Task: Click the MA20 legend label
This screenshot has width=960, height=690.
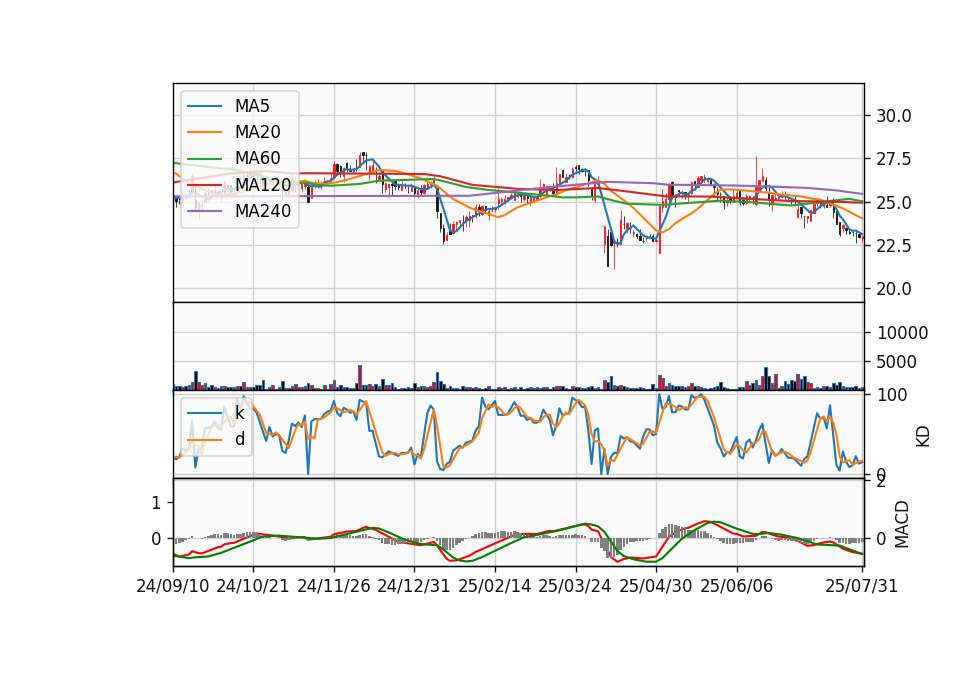Action: click(x=257, y=132)
